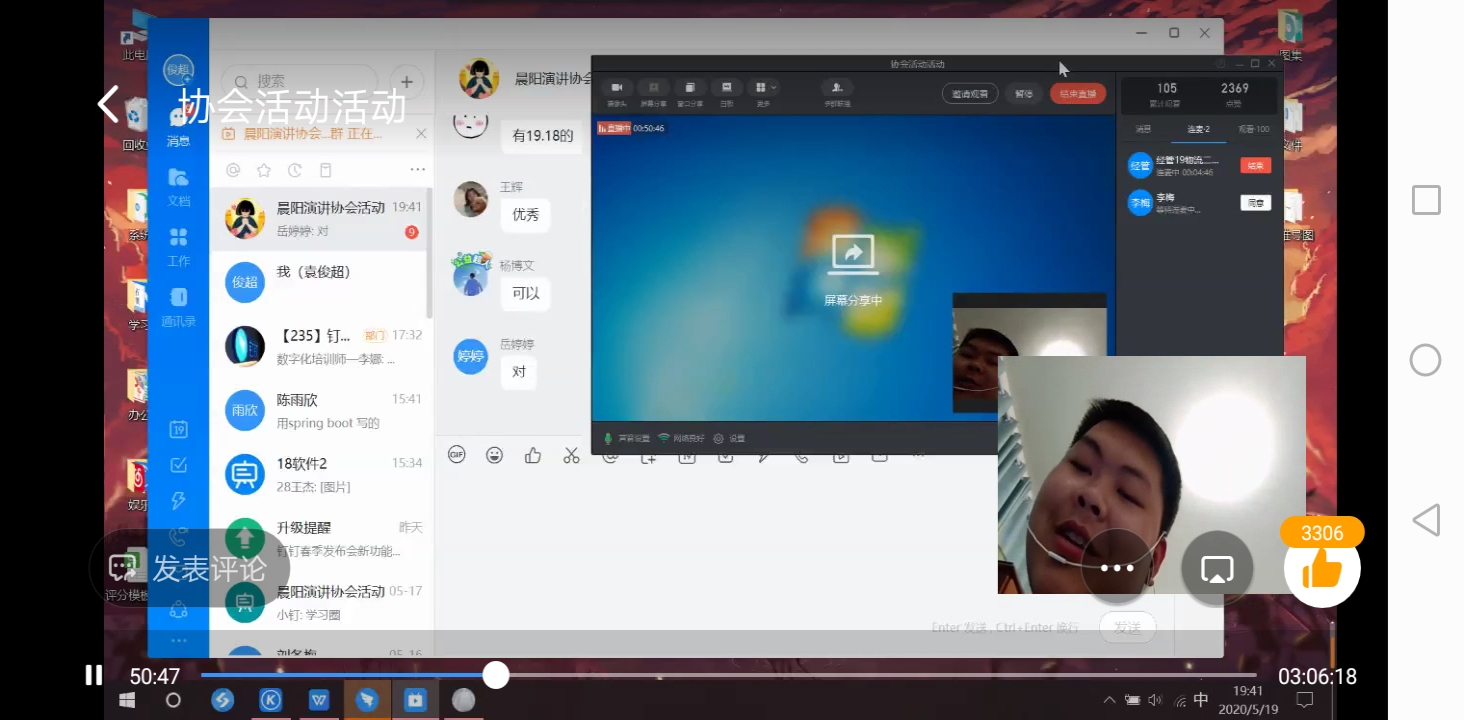Click 王辉's avatar in chat
The height and width of the screenshot is (720, 1464).
pos(471,199)
